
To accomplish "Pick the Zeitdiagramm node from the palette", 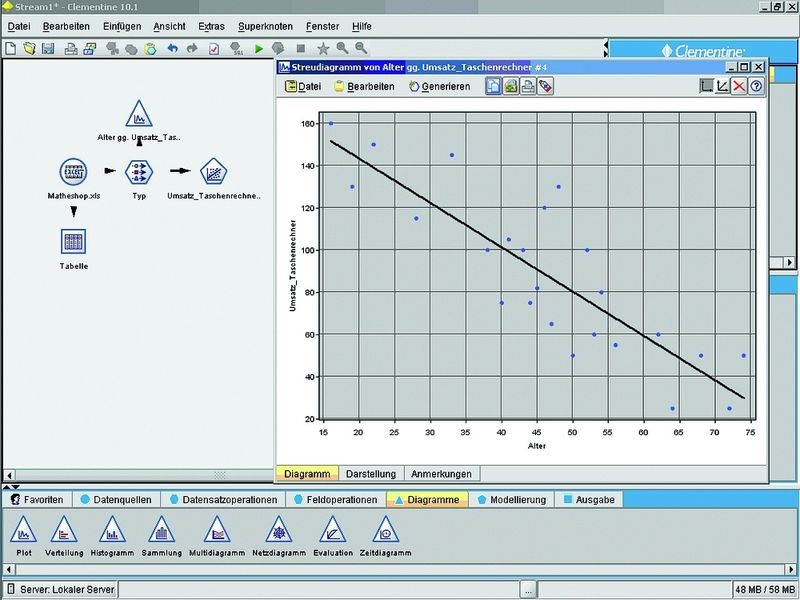I will 386,530.
